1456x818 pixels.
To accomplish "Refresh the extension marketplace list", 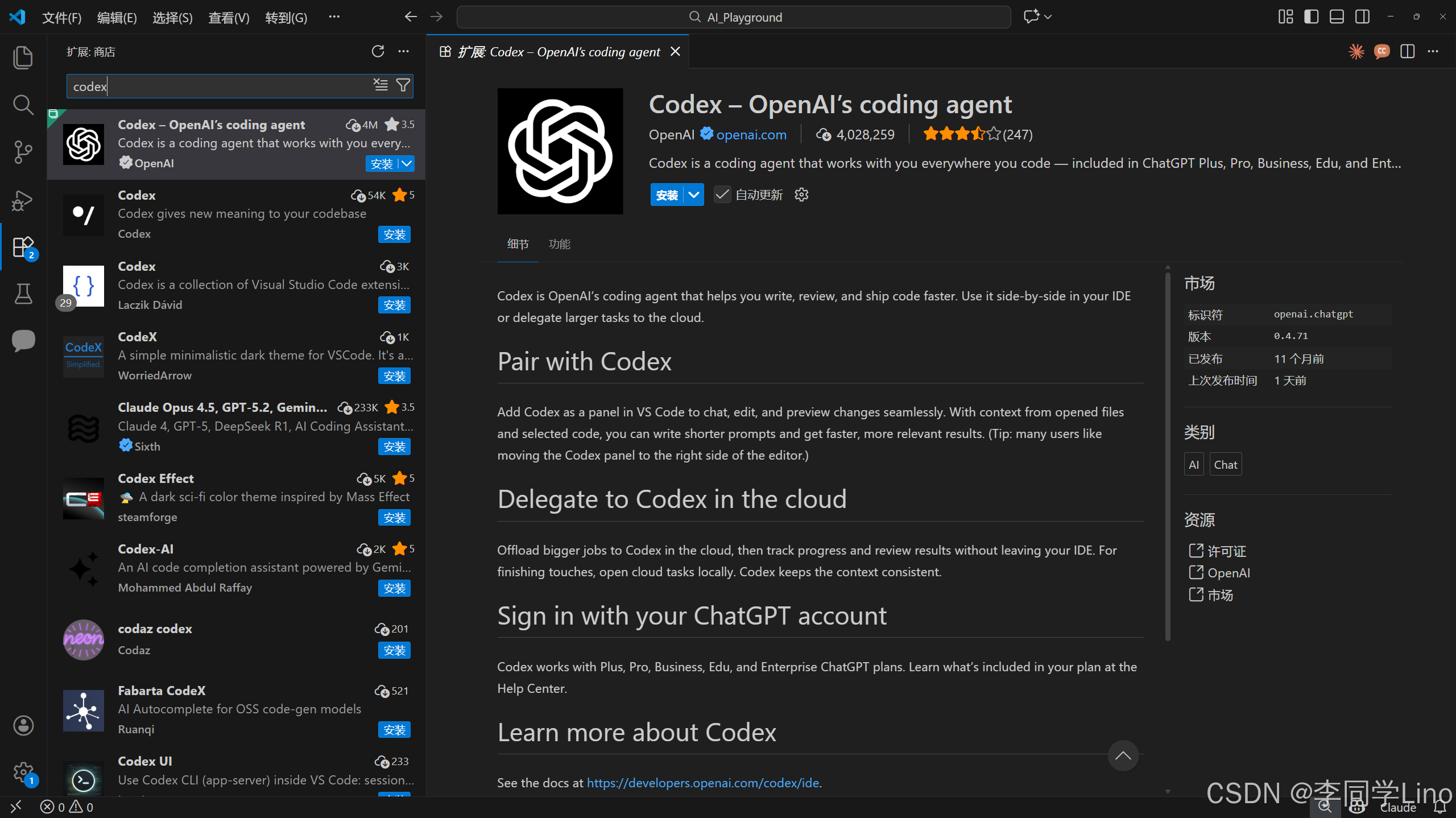I will click(378, 51).
